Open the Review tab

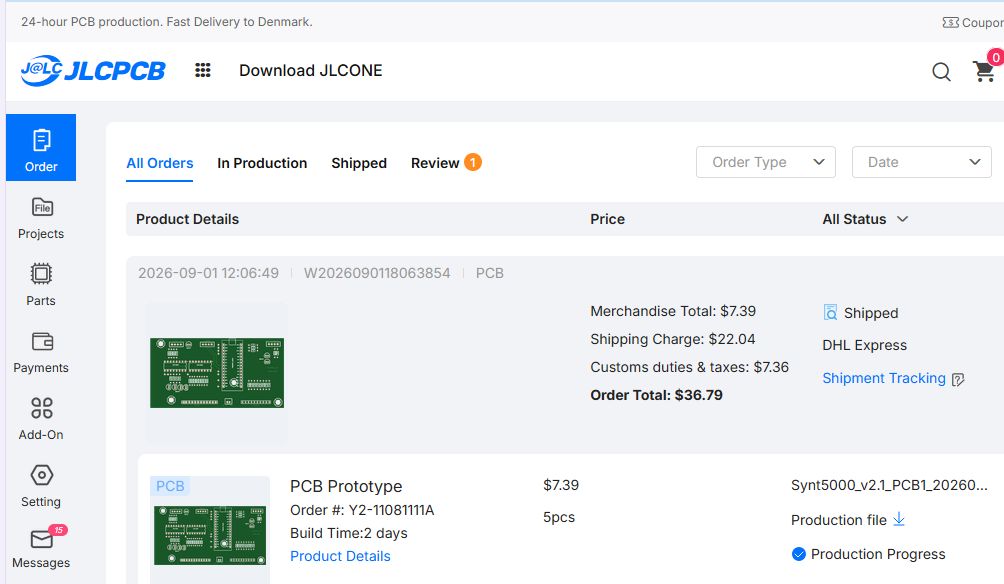tap(446, 163)
